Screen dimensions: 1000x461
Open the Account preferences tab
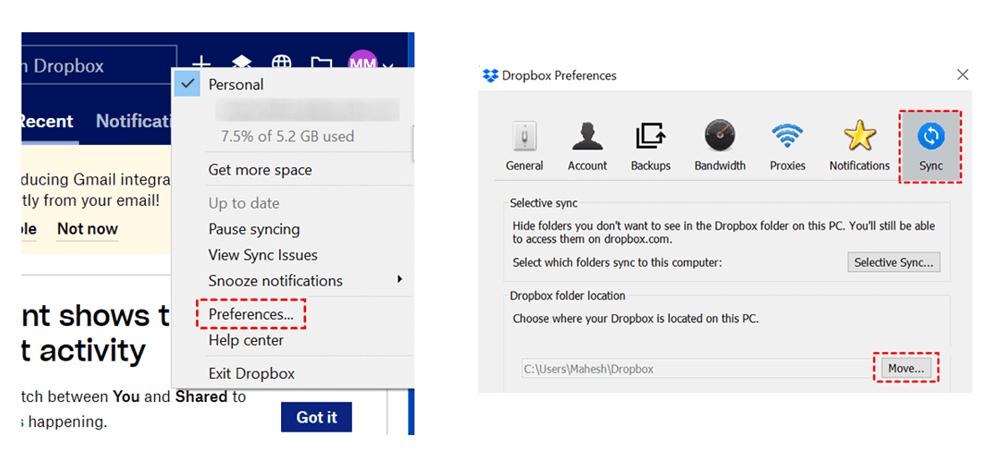click(587, 147)
